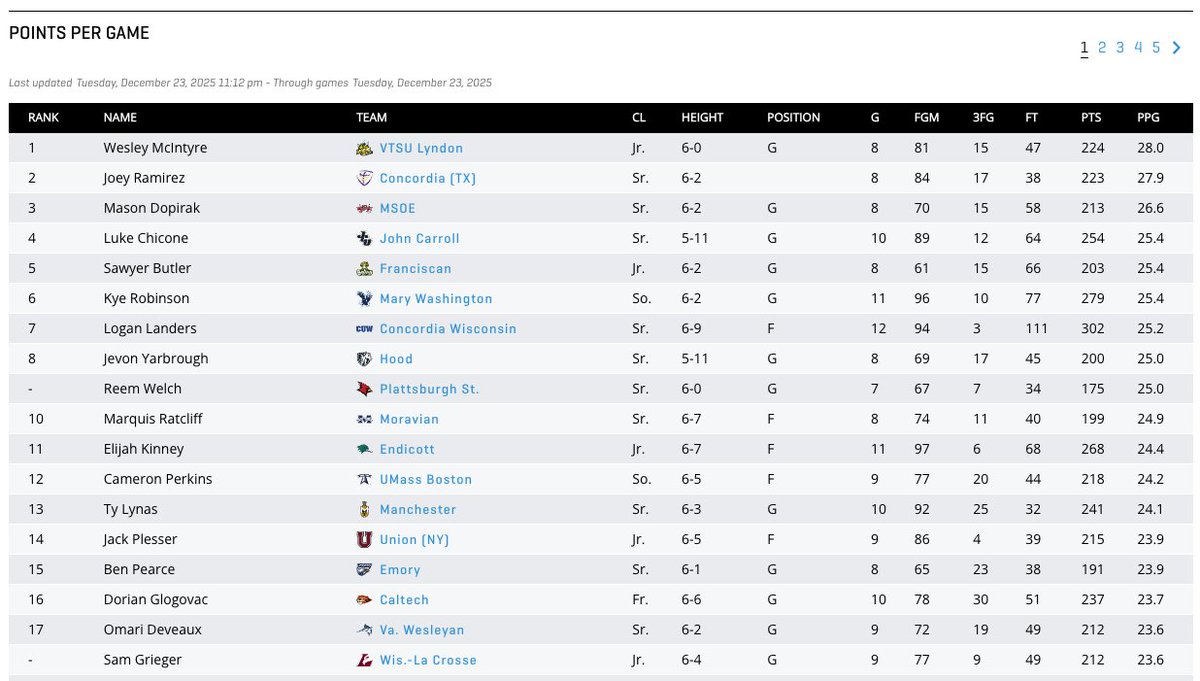The width and height of the screenshot is (1200, 681).
Task: Click the Plattsburgh St. cardinal logo
Action: pyautogui.click(x=364, y=388)
